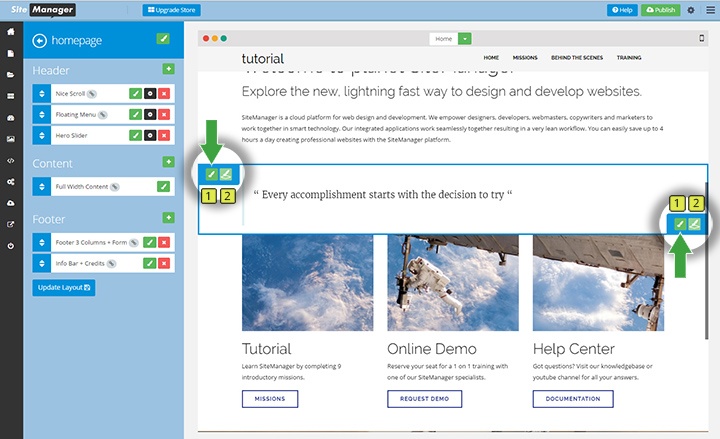Click the DOCUMENTATION button
Viewport: 720px width, 439px height.
pyautogui.click(x=573, y=399)
